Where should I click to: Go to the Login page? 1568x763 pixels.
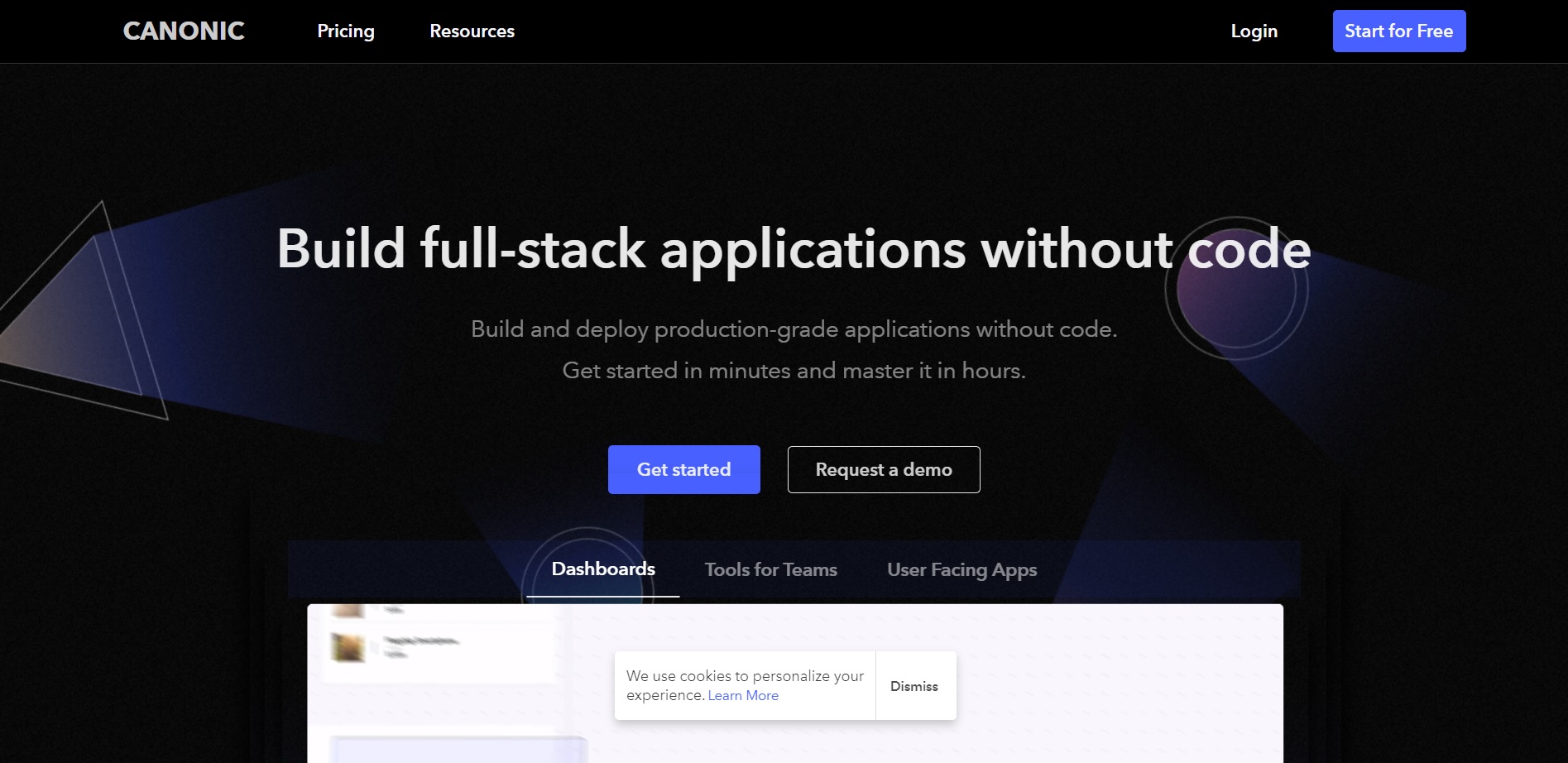tap(1254, 31)
